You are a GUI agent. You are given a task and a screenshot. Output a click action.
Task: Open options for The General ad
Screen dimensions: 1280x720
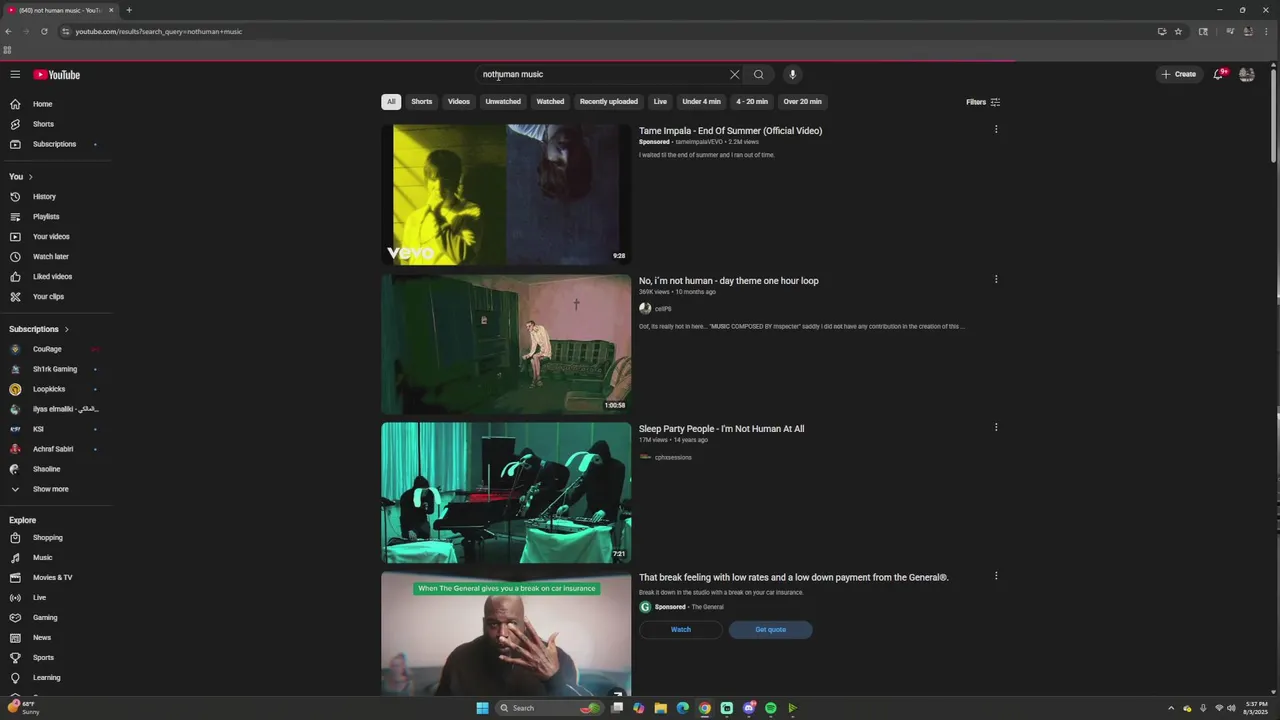(996, 575)
